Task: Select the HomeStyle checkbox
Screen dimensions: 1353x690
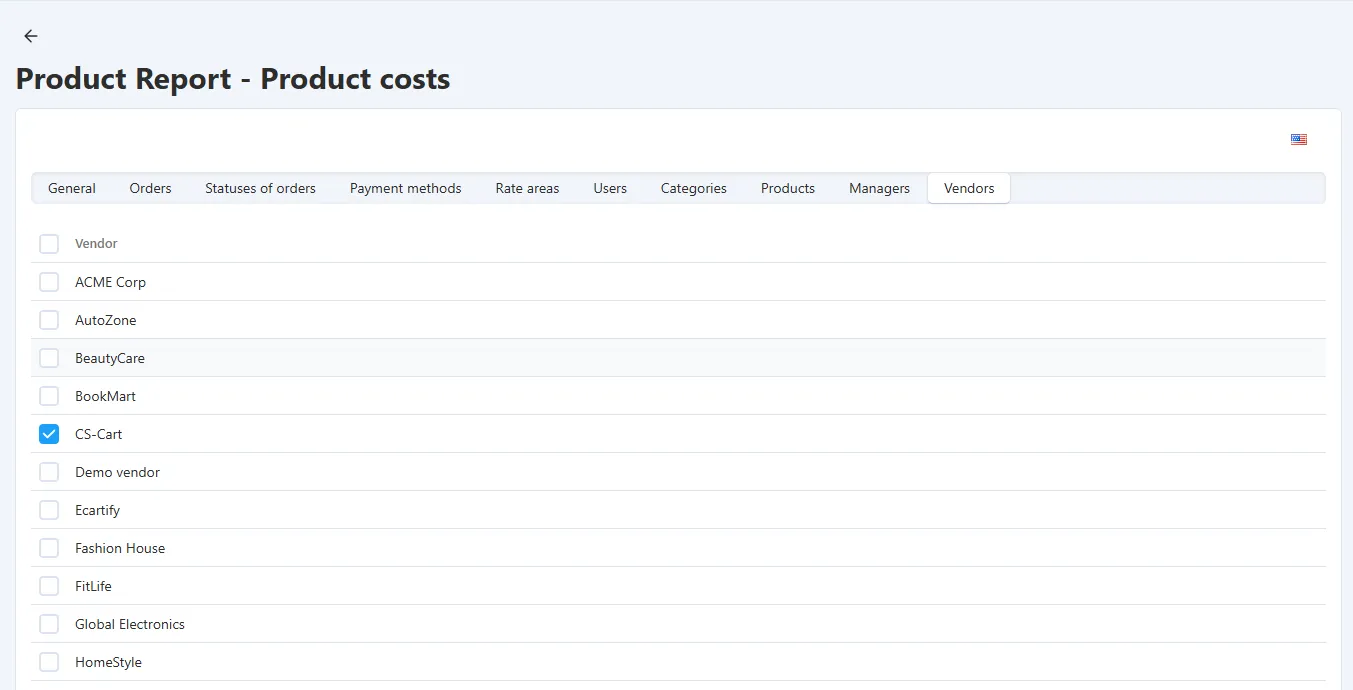Action: click(49, 662)
